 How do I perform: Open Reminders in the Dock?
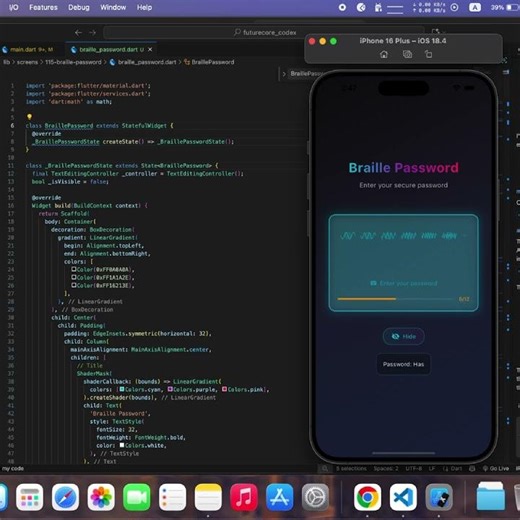[x=172, y=497]
